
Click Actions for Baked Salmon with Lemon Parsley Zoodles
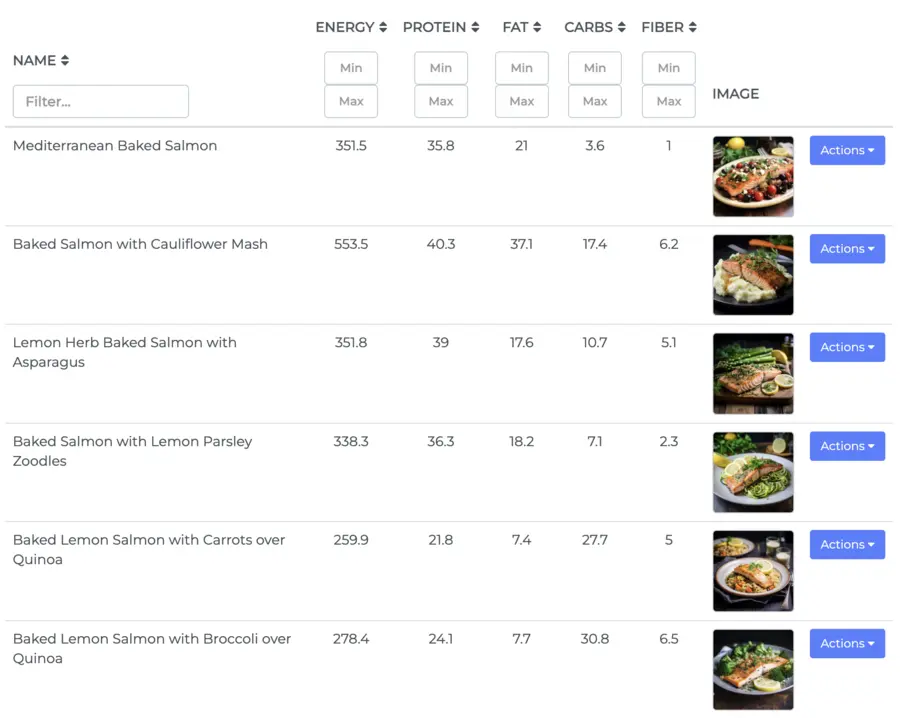(846, 446)
